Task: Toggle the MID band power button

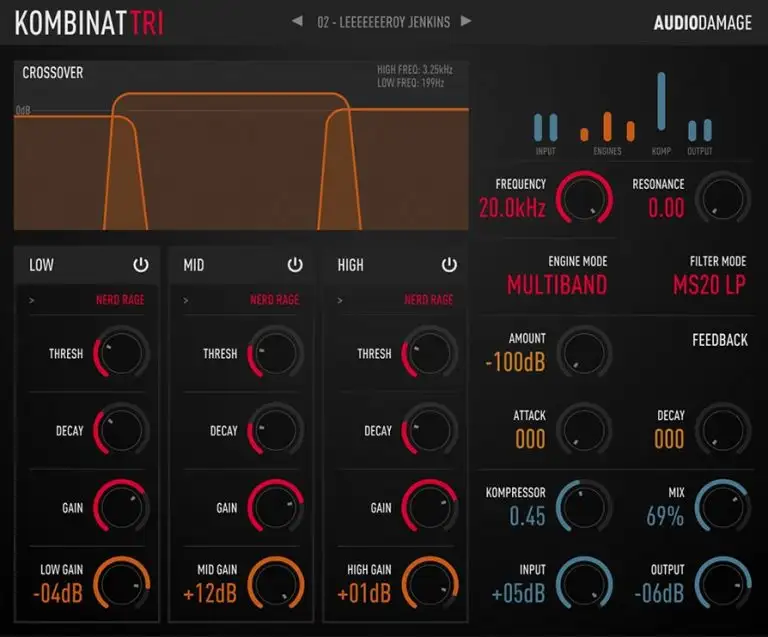Action: tap(295, 265)
